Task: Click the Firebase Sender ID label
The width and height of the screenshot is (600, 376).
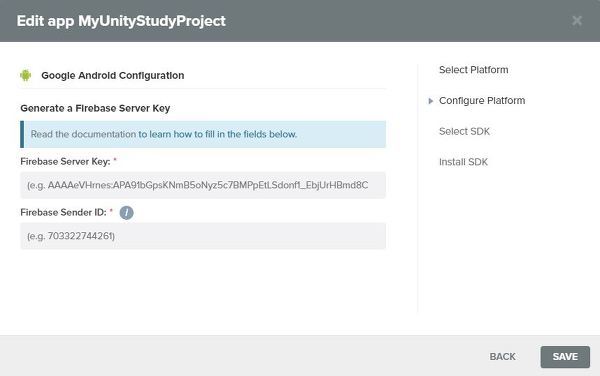Action: 64,212
